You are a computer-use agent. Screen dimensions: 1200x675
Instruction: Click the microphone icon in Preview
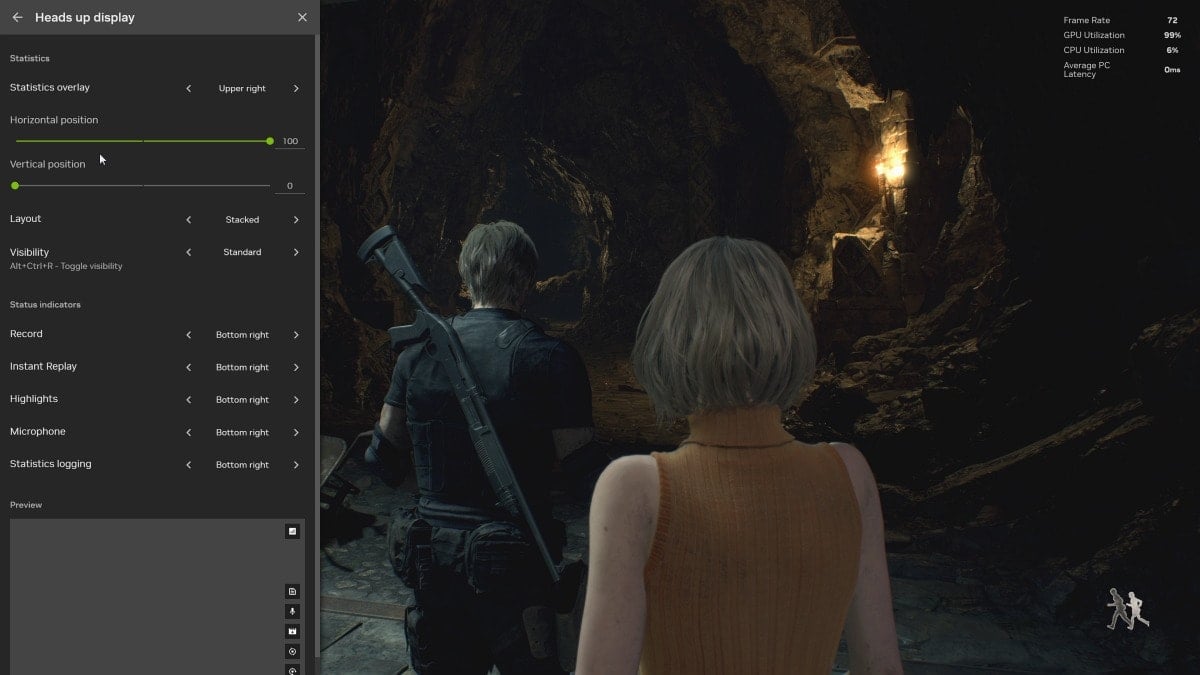292,611
